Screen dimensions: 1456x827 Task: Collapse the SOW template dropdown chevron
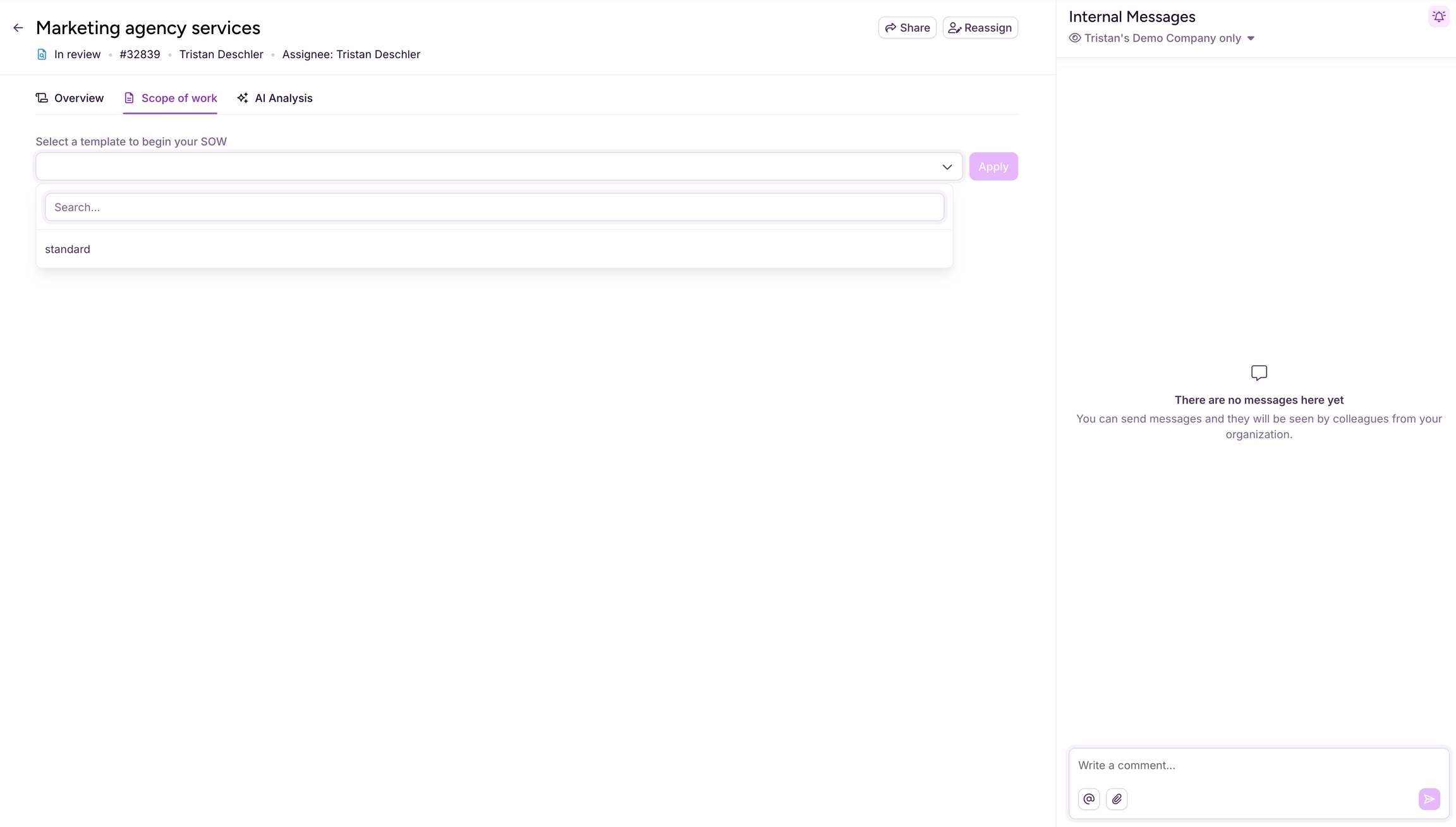tap(947, 167)
